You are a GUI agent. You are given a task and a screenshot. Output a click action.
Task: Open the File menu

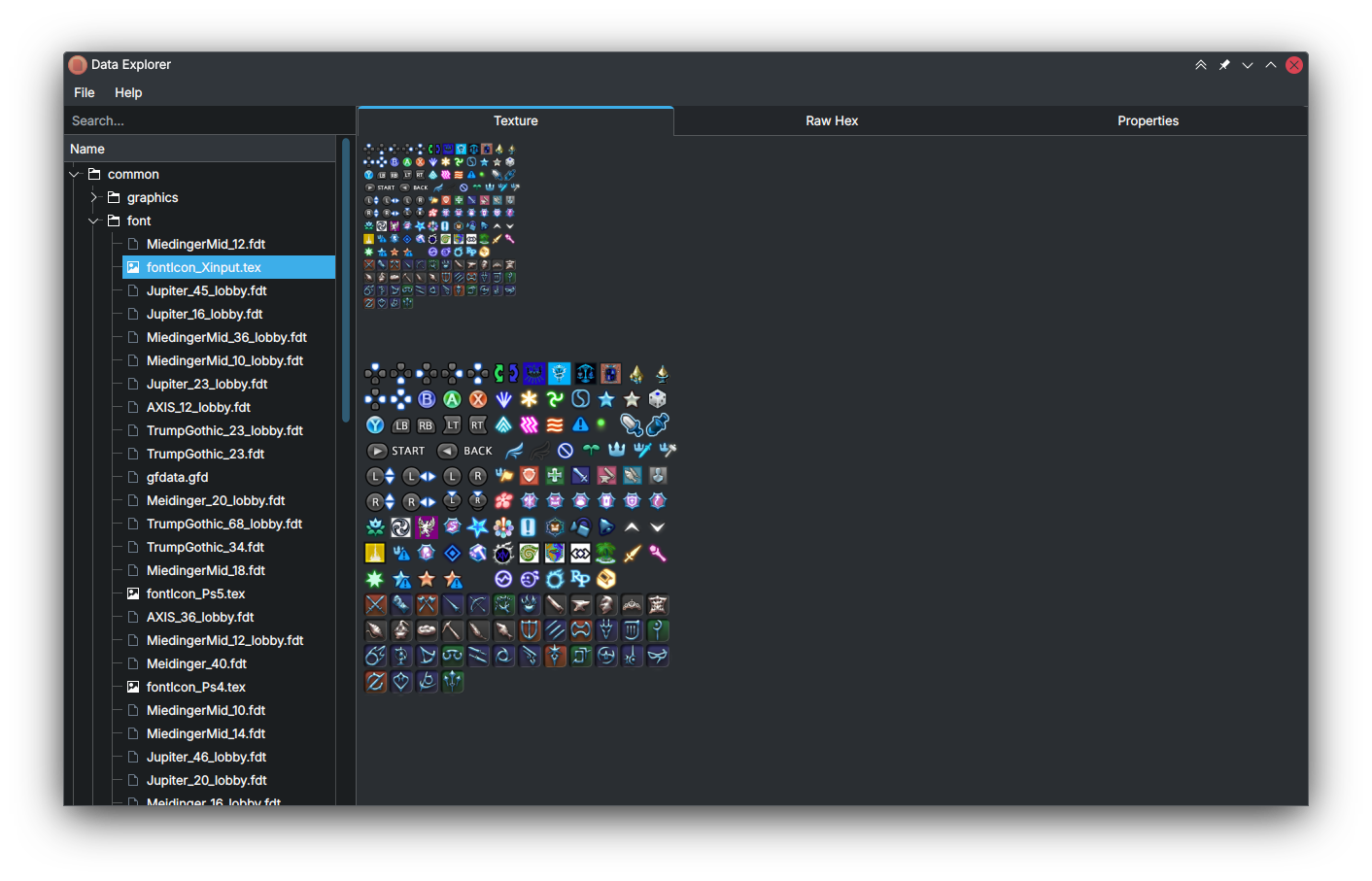pos(85,92)
